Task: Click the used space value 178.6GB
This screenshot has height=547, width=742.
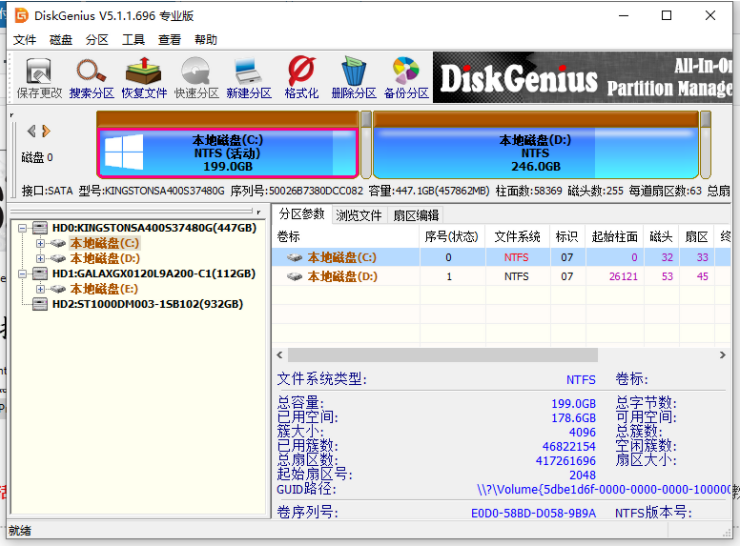Action: coord(574,418)
